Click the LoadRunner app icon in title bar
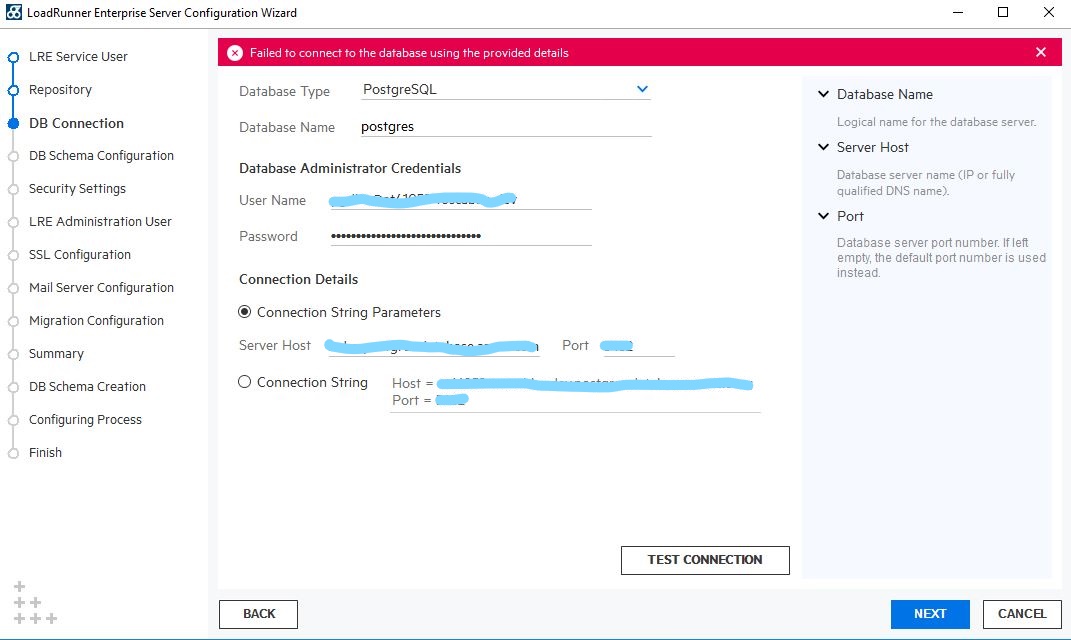Screen dimensions: 1071x640 (11, 13)
